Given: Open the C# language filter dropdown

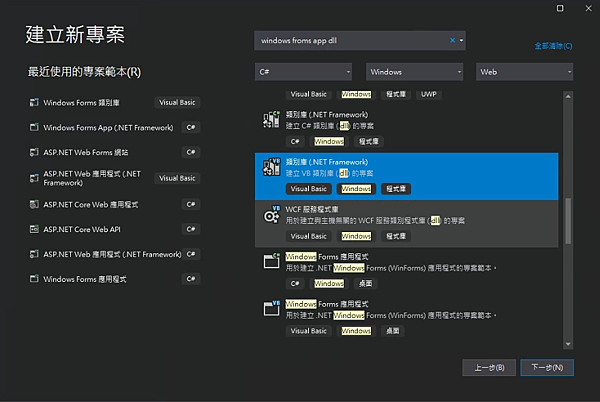Looking at the screenshot, I should coord(303,72).
